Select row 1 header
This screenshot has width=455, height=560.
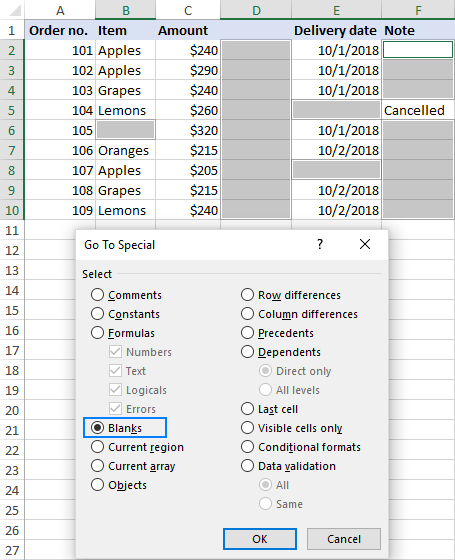pyautogui.click(x=12, y=30)
